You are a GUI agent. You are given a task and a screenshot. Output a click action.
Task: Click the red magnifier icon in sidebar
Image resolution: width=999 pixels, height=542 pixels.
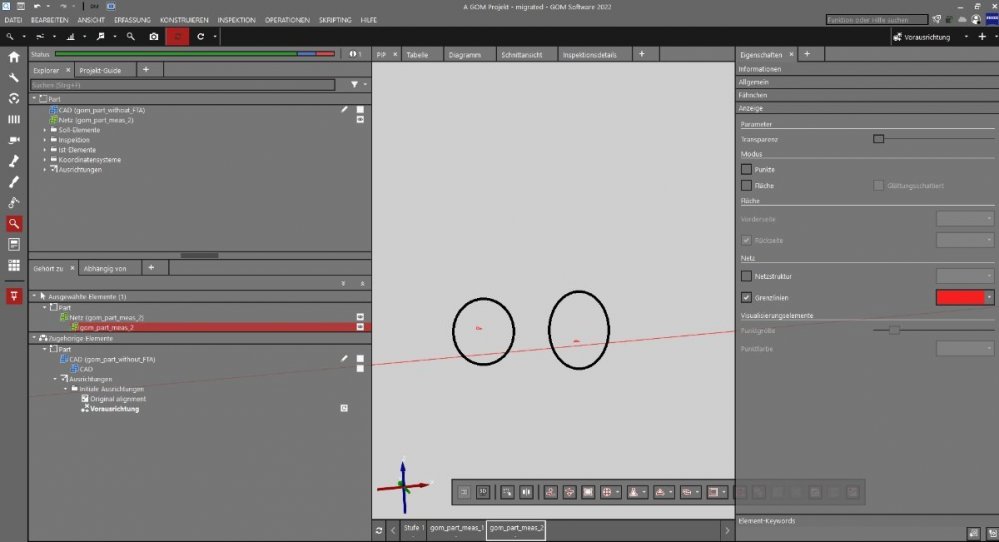[14, 224]
